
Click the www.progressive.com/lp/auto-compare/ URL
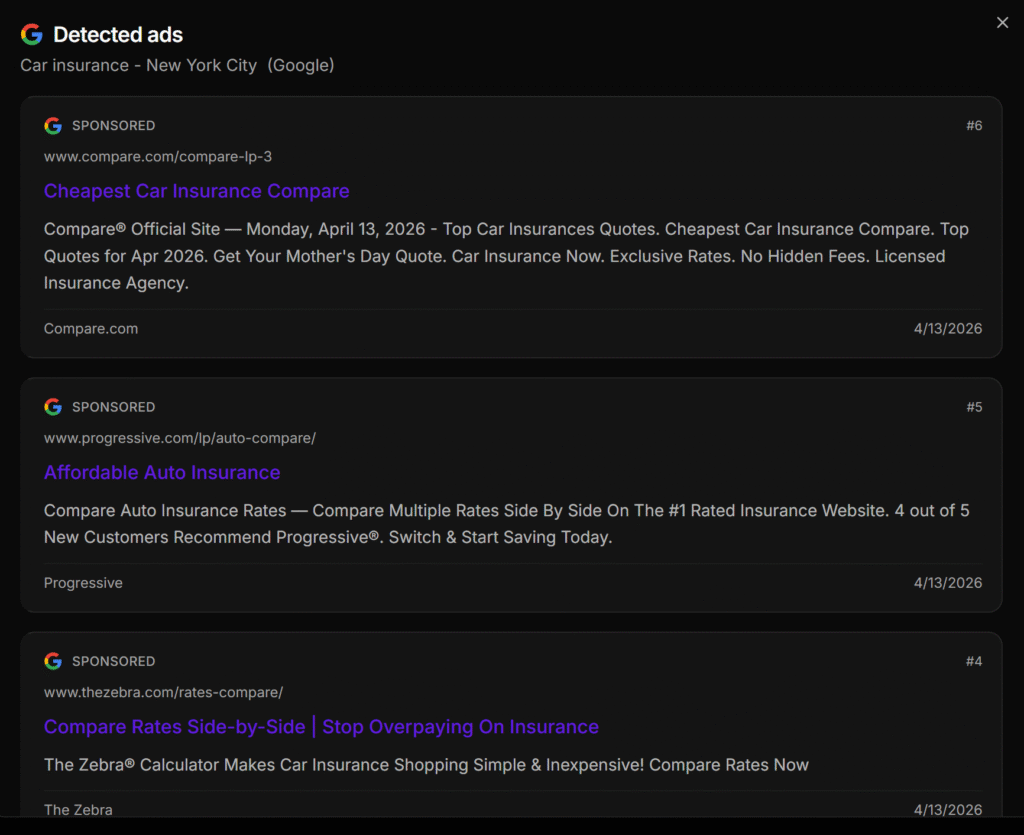pyautogui.click(x=180, y=438)
